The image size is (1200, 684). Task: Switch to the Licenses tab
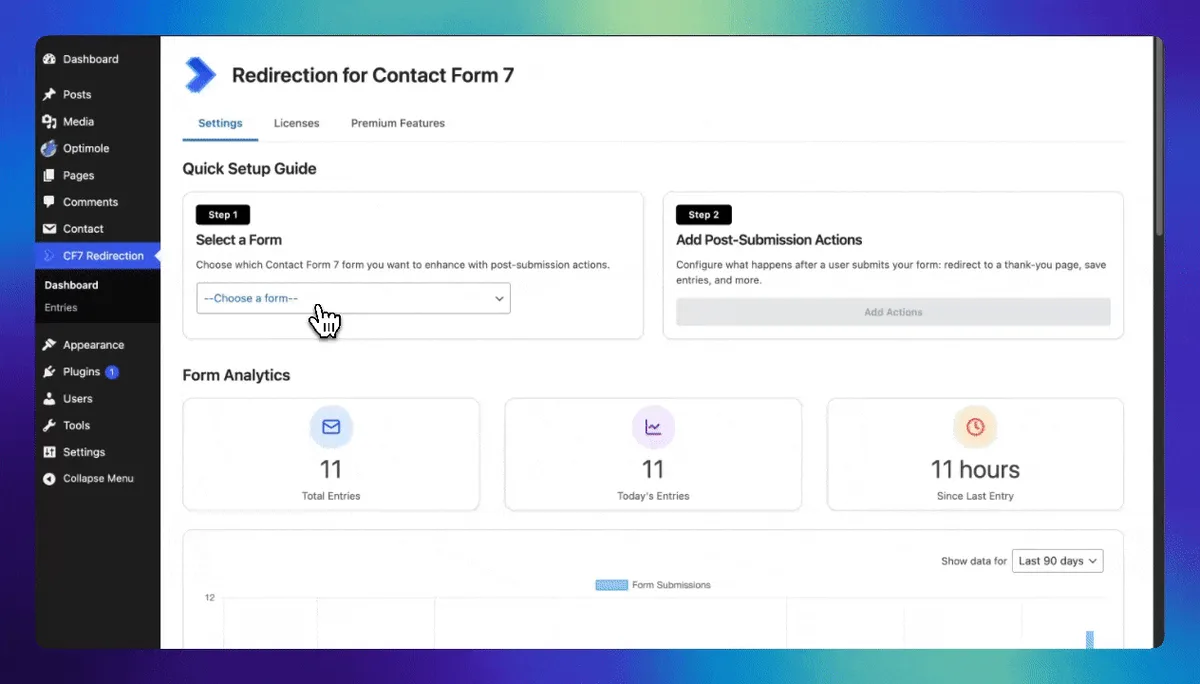click(x=297, y=123)
